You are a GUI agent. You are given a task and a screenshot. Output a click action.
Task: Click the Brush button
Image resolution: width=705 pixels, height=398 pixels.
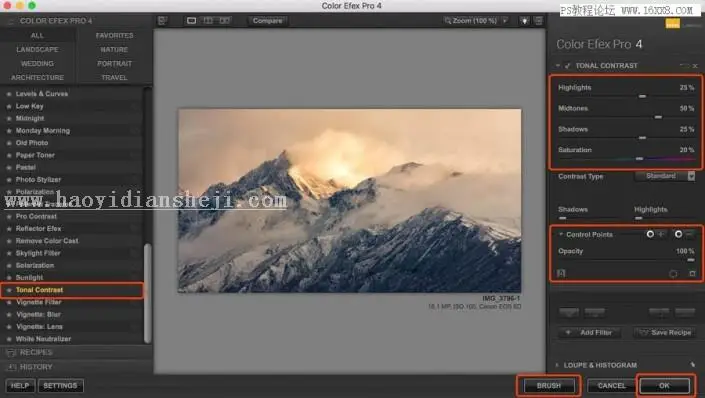pos(549,385)
